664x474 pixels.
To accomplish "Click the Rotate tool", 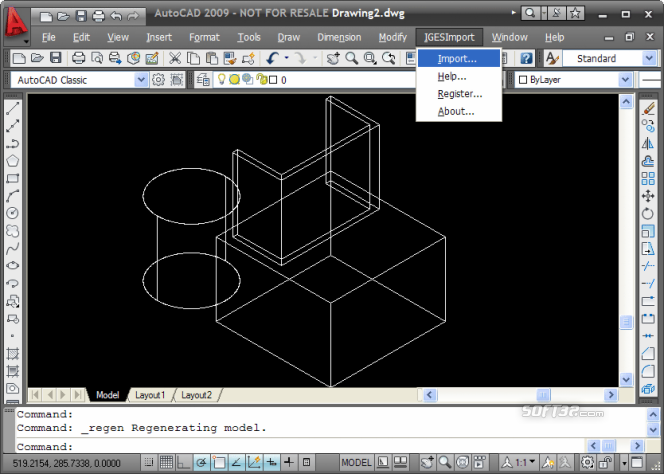I will tap(648, 213).
